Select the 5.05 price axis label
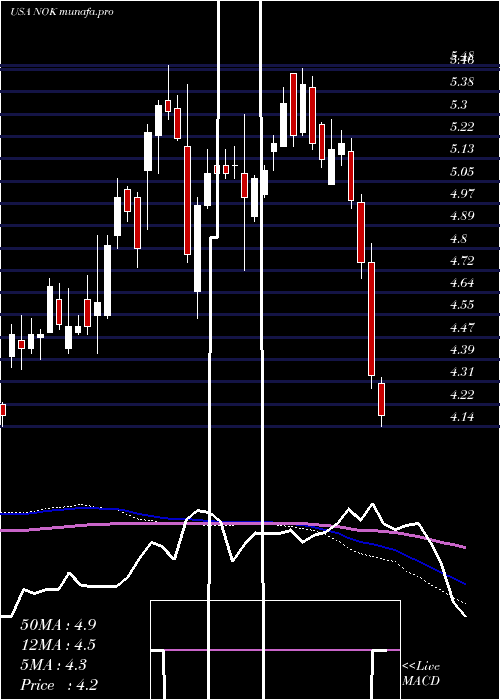500x700 pixels. tap(462, 171)
